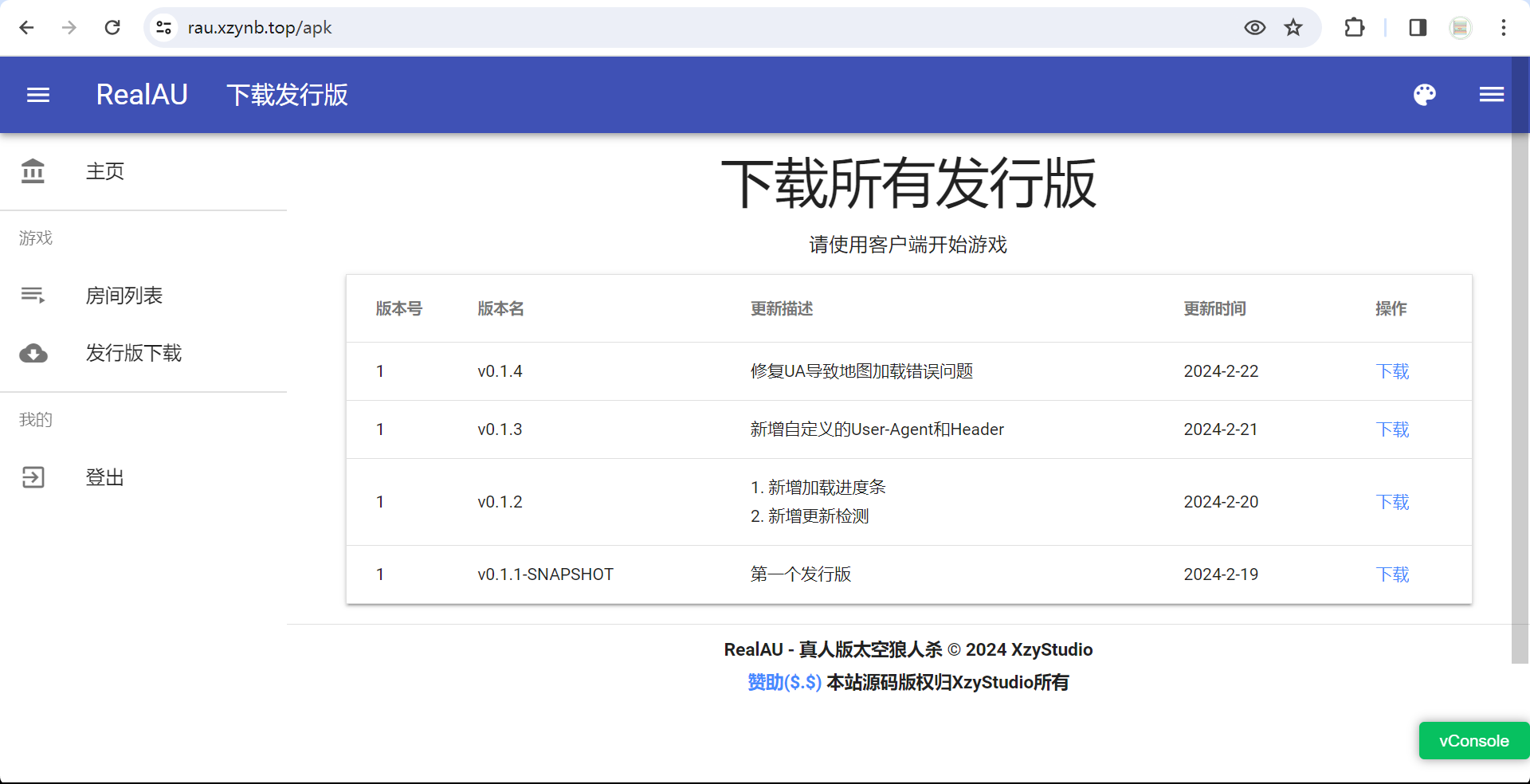Open 房间列表 in the sidebar

click(143, 296)
